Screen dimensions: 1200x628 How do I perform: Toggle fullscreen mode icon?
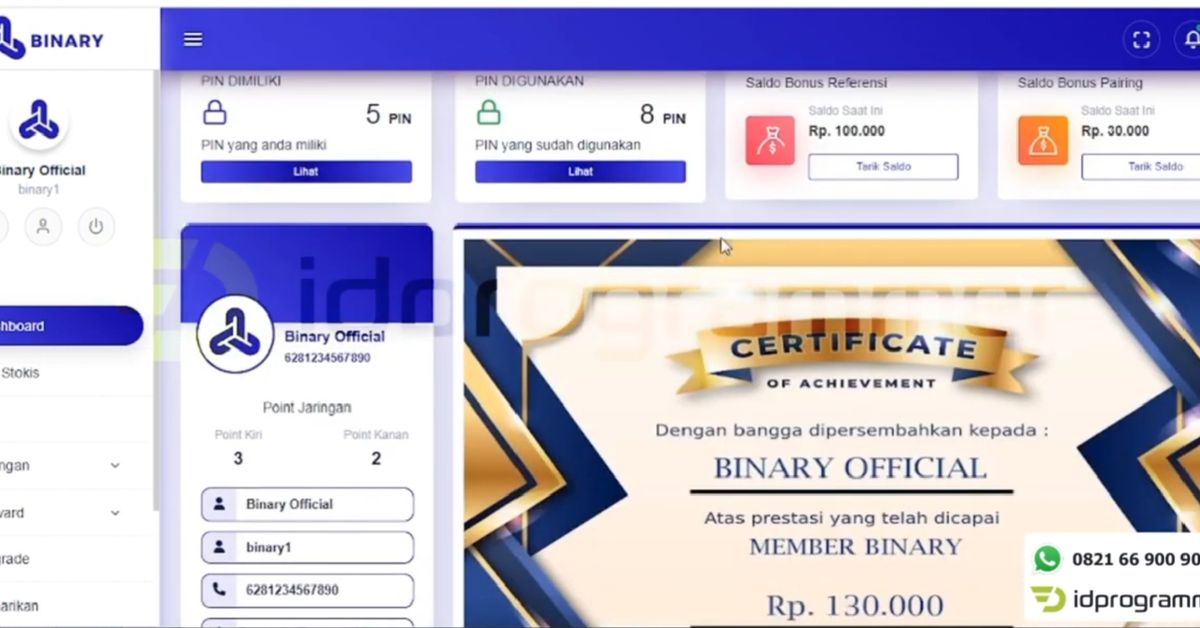(x=1141, y=40)
